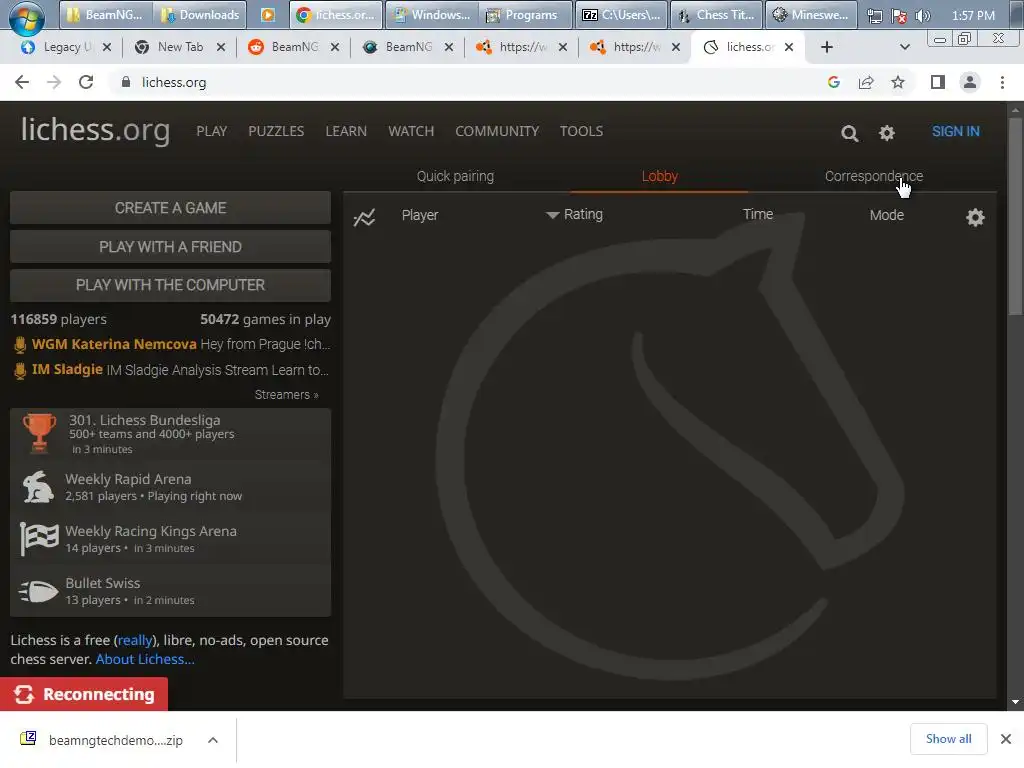
Task: Toggle the lobby graph view icon
Action: (364, 217)
